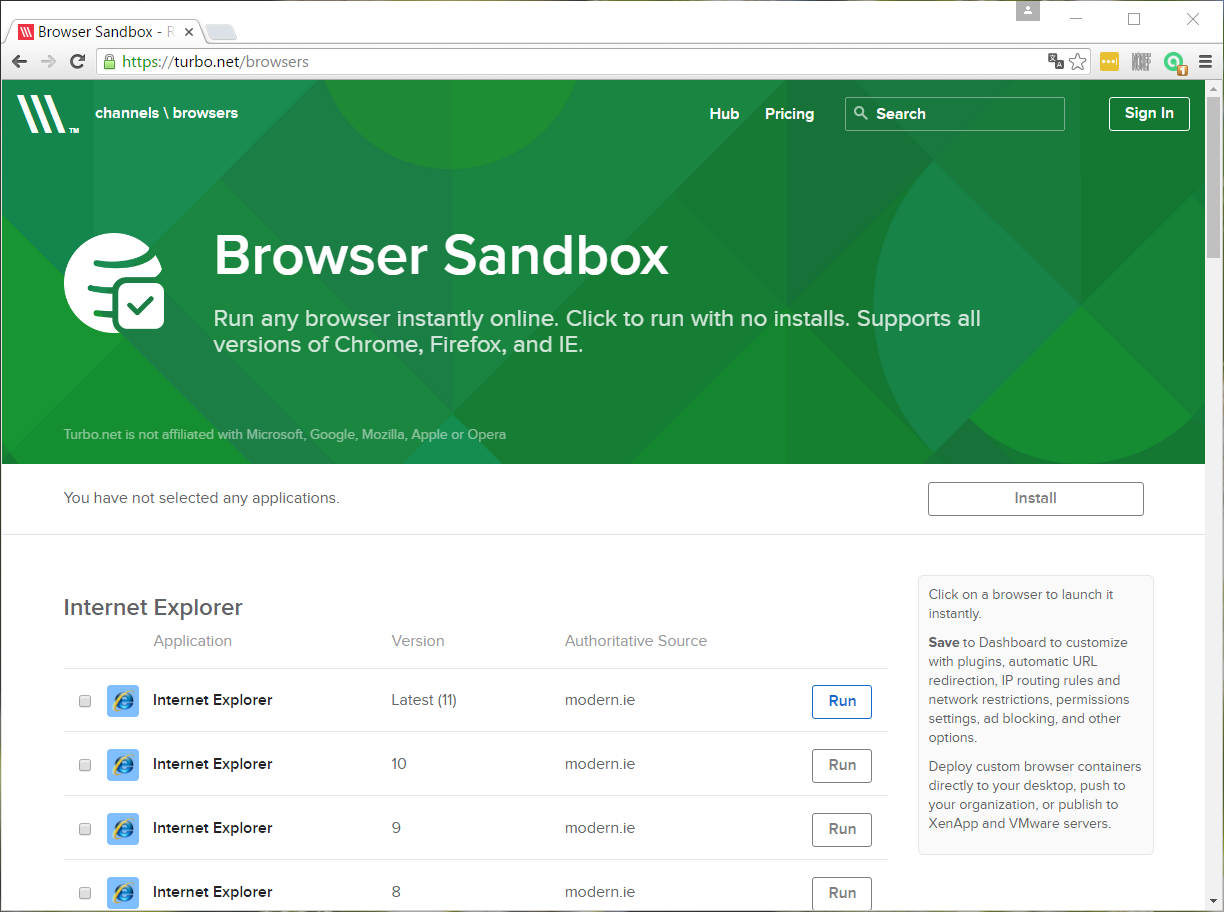
Task: Check the checkbox for Internet Explorer 10
Action: click(x=85, y=765)
